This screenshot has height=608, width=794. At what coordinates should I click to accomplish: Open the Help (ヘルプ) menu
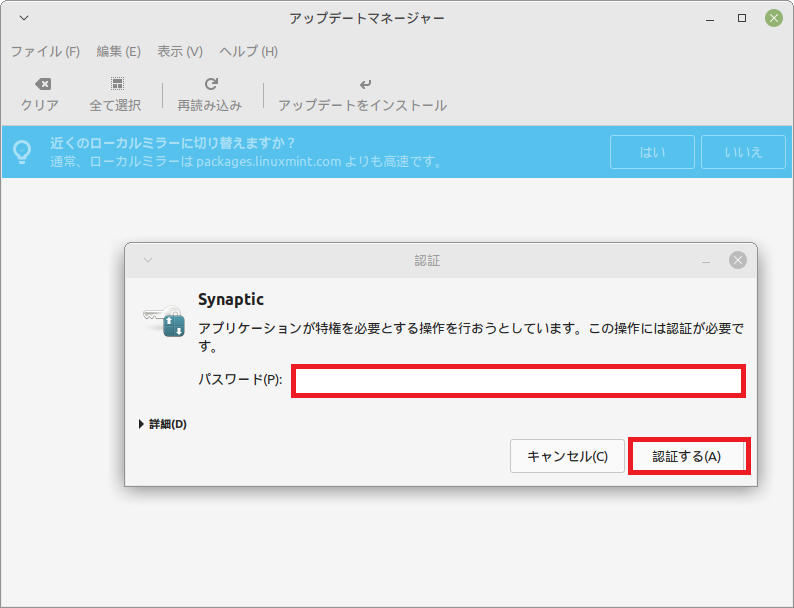point(249,52)
